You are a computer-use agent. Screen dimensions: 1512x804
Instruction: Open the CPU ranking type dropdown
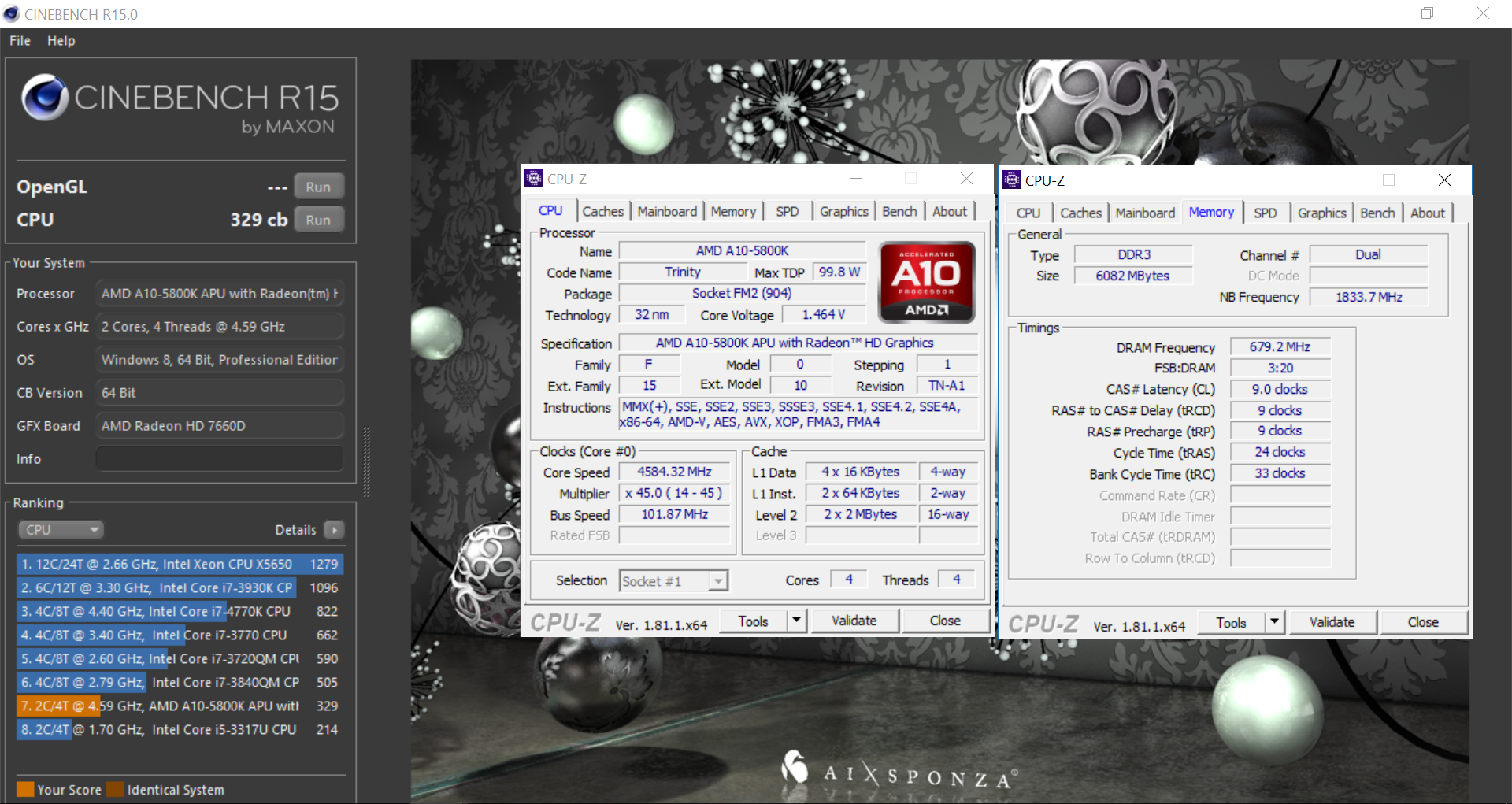[x=61, y=530]
